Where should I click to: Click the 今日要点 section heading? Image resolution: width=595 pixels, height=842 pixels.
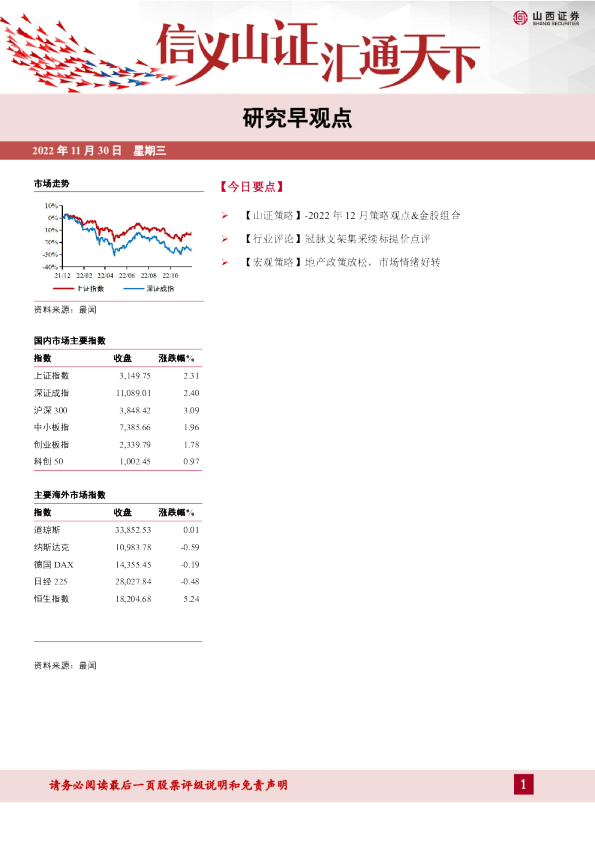click(x=251, y=187)
